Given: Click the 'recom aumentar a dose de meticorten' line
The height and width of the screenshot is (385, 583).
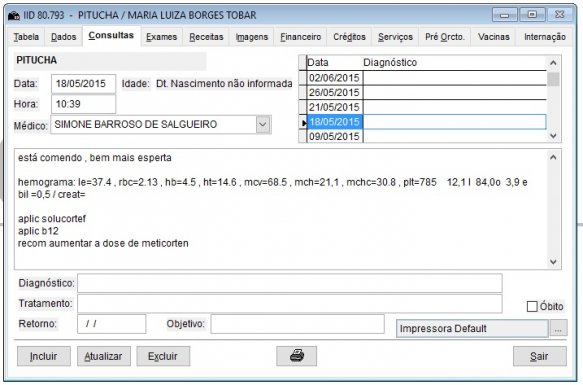Looking at the screenshot, I should [x=103, y=243].
